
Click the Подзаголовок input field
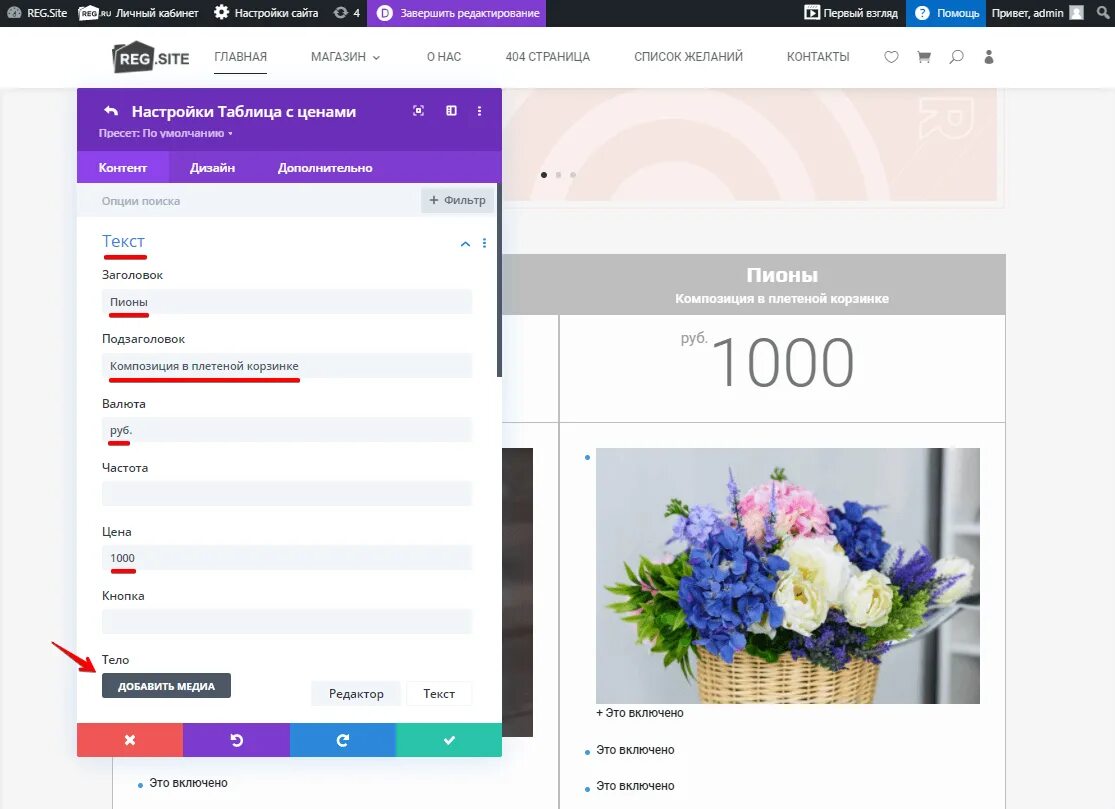pos(287,366)
